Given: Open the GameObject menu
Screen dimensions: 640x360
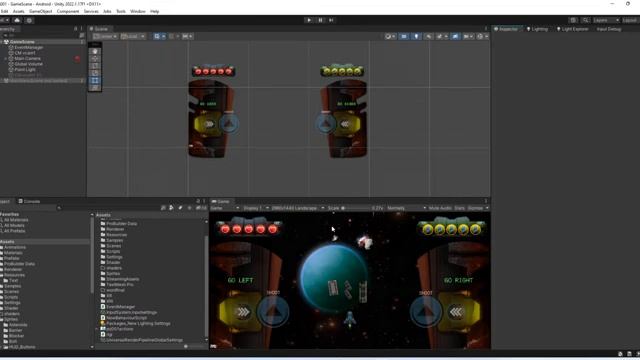Looking at the screenshot, I should (40, 11).
